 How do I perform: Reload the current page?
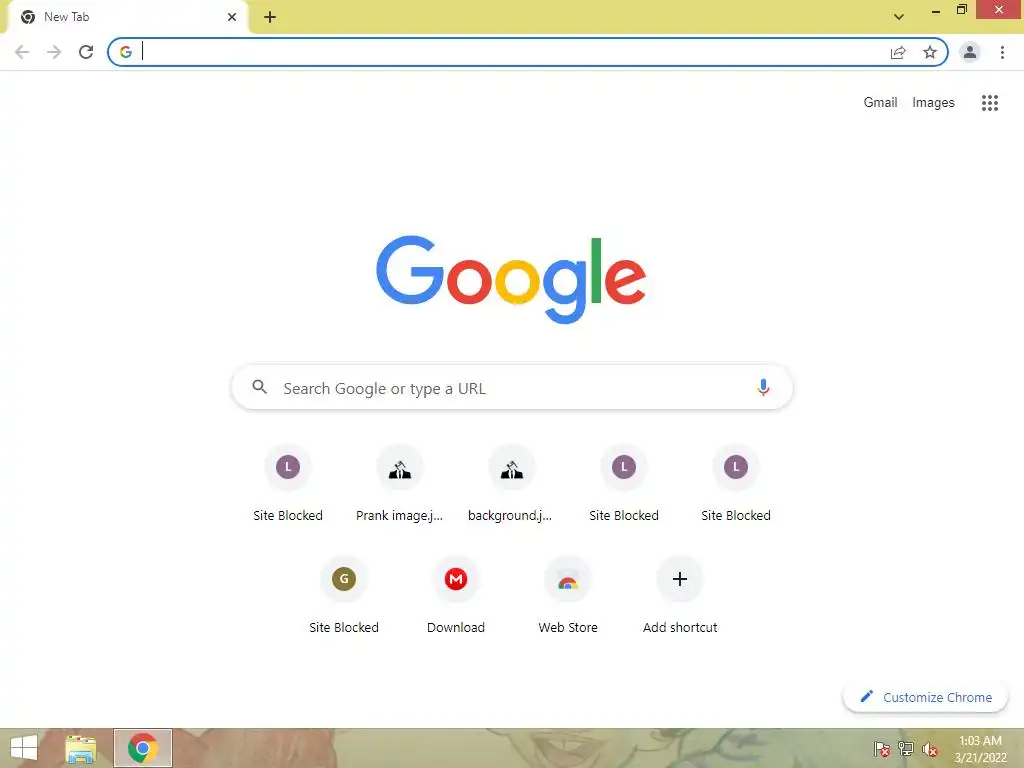pyautogui.click(x=86, y=52)
